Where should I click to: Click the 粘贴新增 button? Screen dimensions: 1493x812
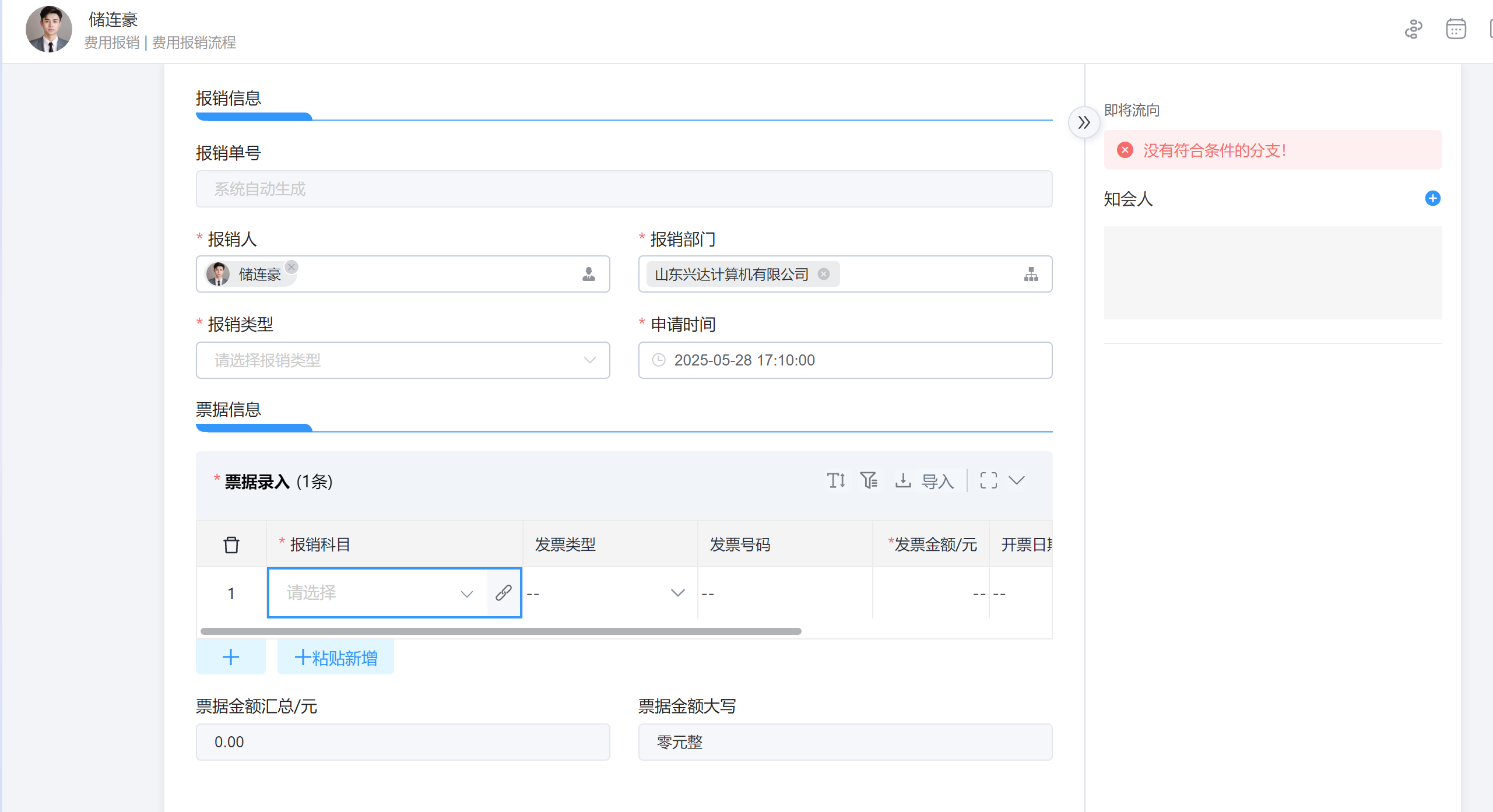click(x=336, y=658)
